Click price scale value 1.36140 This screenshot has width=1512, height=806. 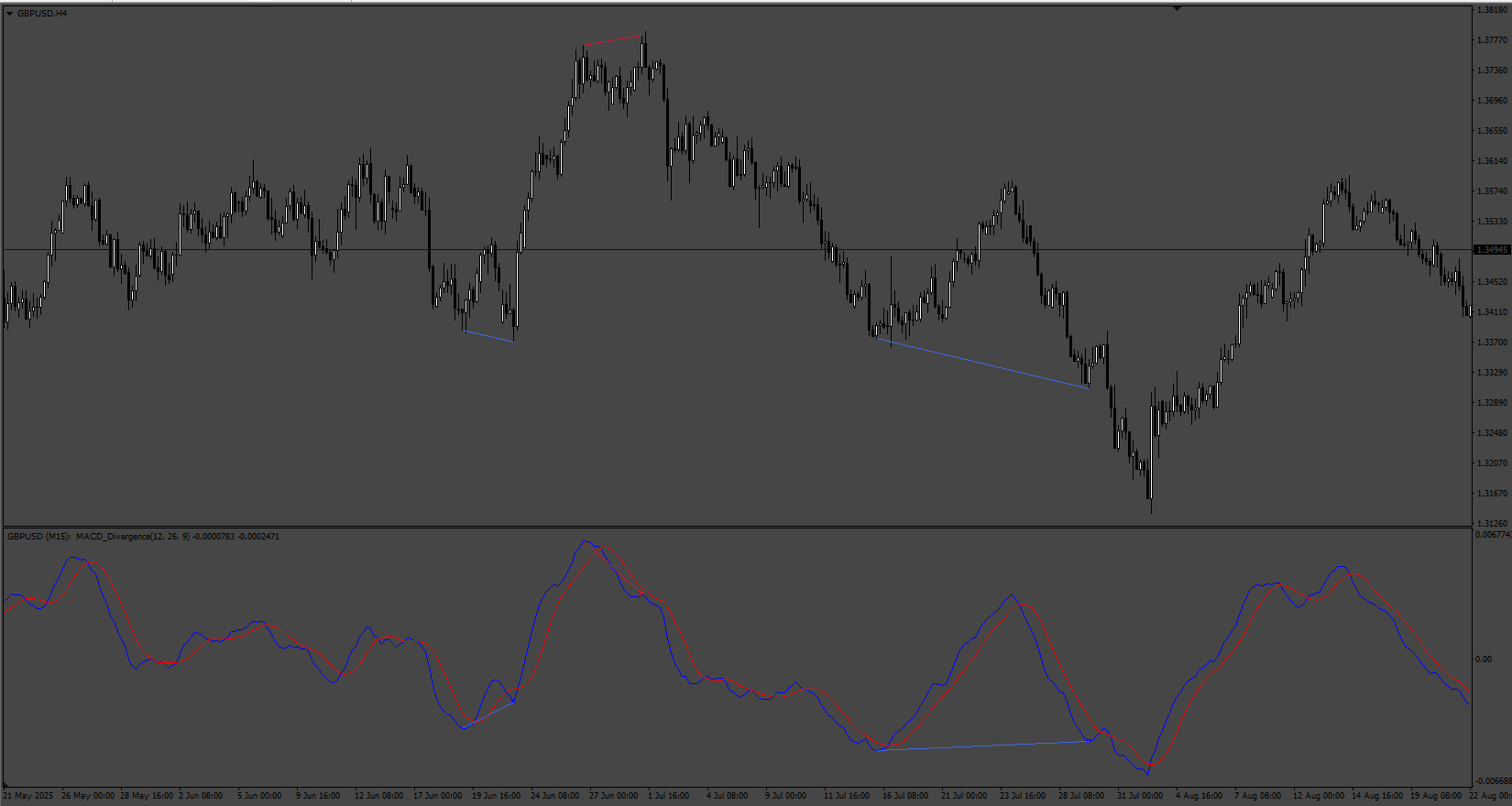coord(1493,161)
